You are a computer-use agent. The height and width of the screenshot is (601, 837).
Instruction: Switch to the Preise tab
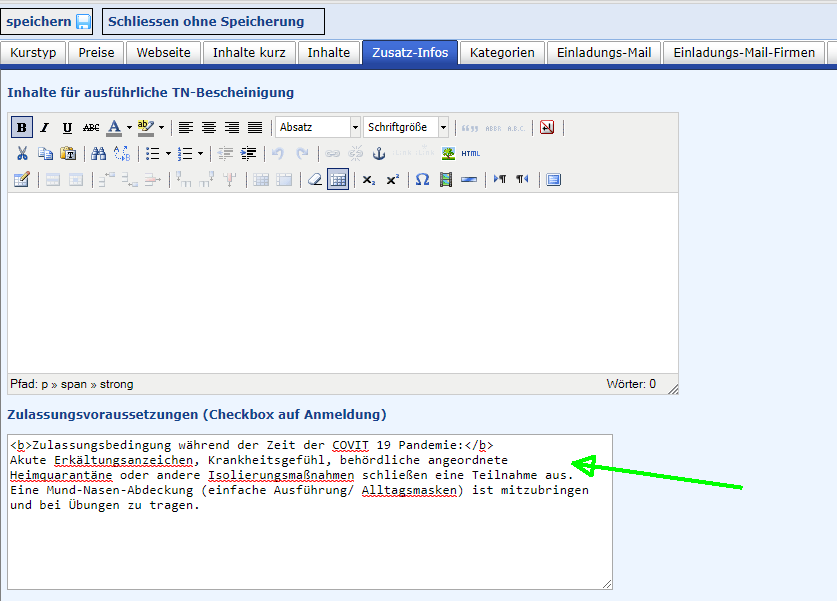pyautogui.click(x=97, y=53)
